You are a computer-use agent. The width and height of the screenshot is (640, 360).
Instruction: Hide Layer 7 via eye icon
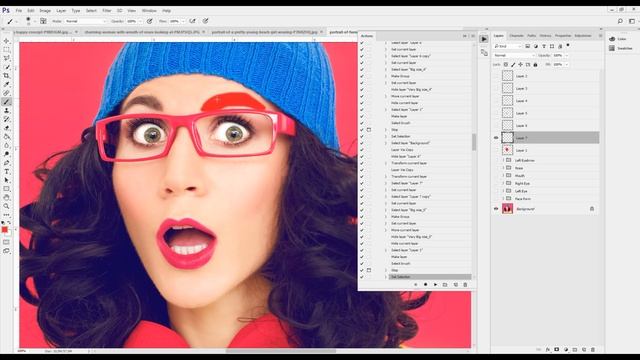coord(496,138)
